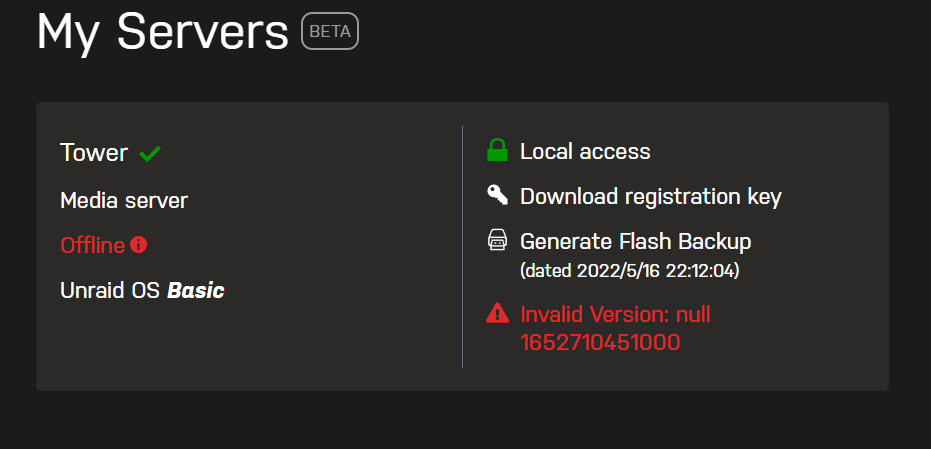Click the Unraid OS Basic license label
This screenshot has width=931, height=449.
142,290
